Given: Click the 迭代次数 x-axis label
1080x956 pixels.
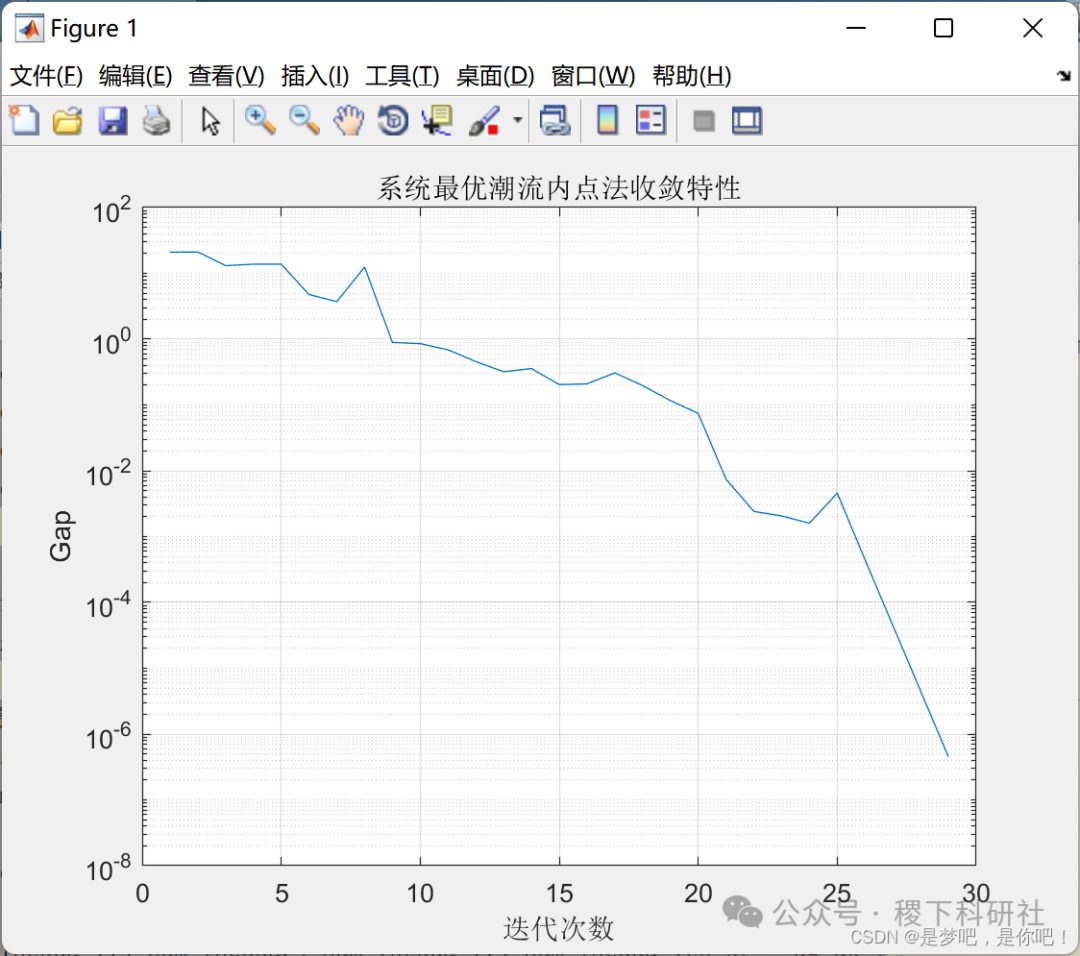Looking at the screenshot, I should 558,928.
